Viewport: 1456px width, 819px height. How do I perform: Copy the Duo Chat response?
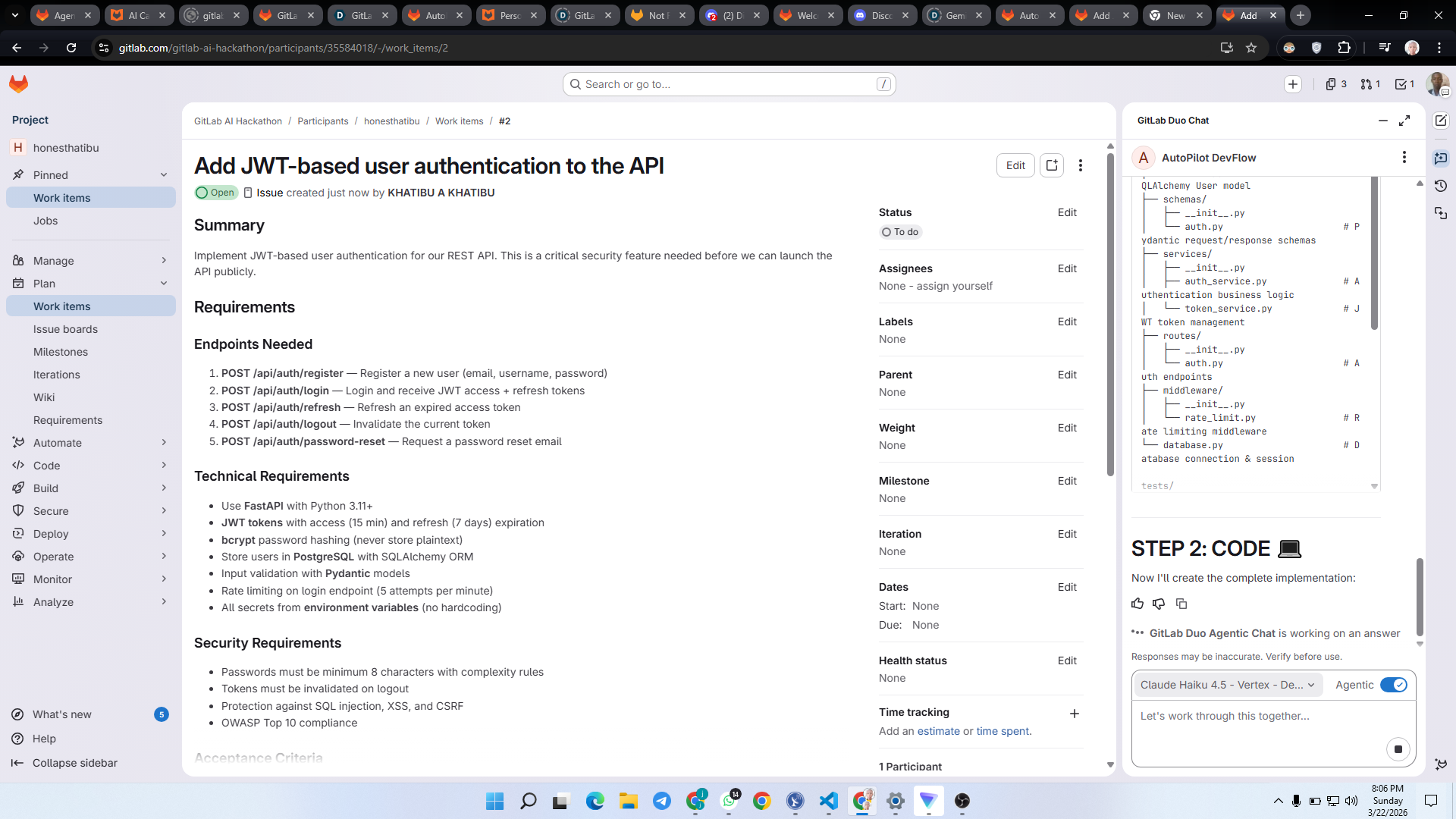1181,604
